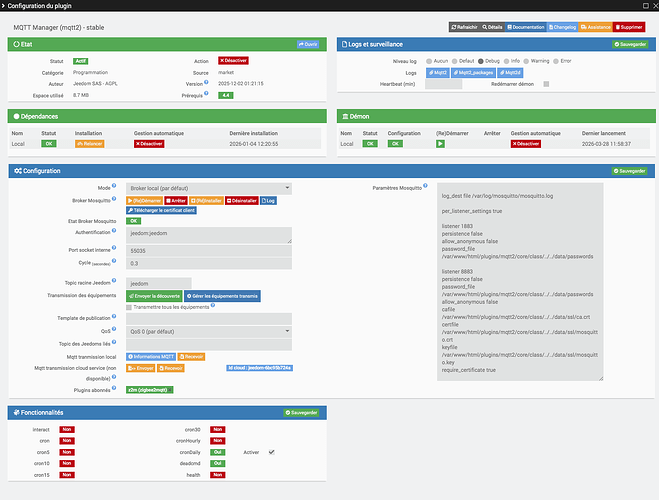Click help icon next to Plugins abonnés

coord(114,388)
